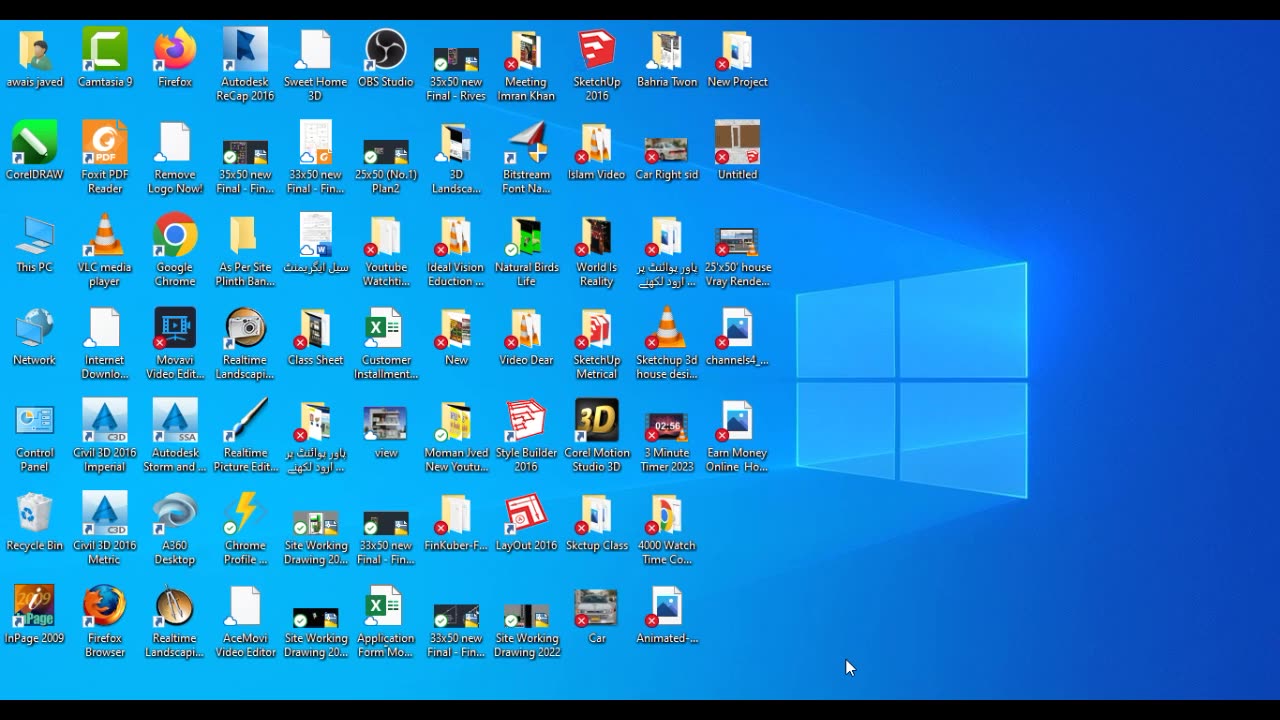
Task: Select the Car image thumbnail
Action: coord(597,607)
